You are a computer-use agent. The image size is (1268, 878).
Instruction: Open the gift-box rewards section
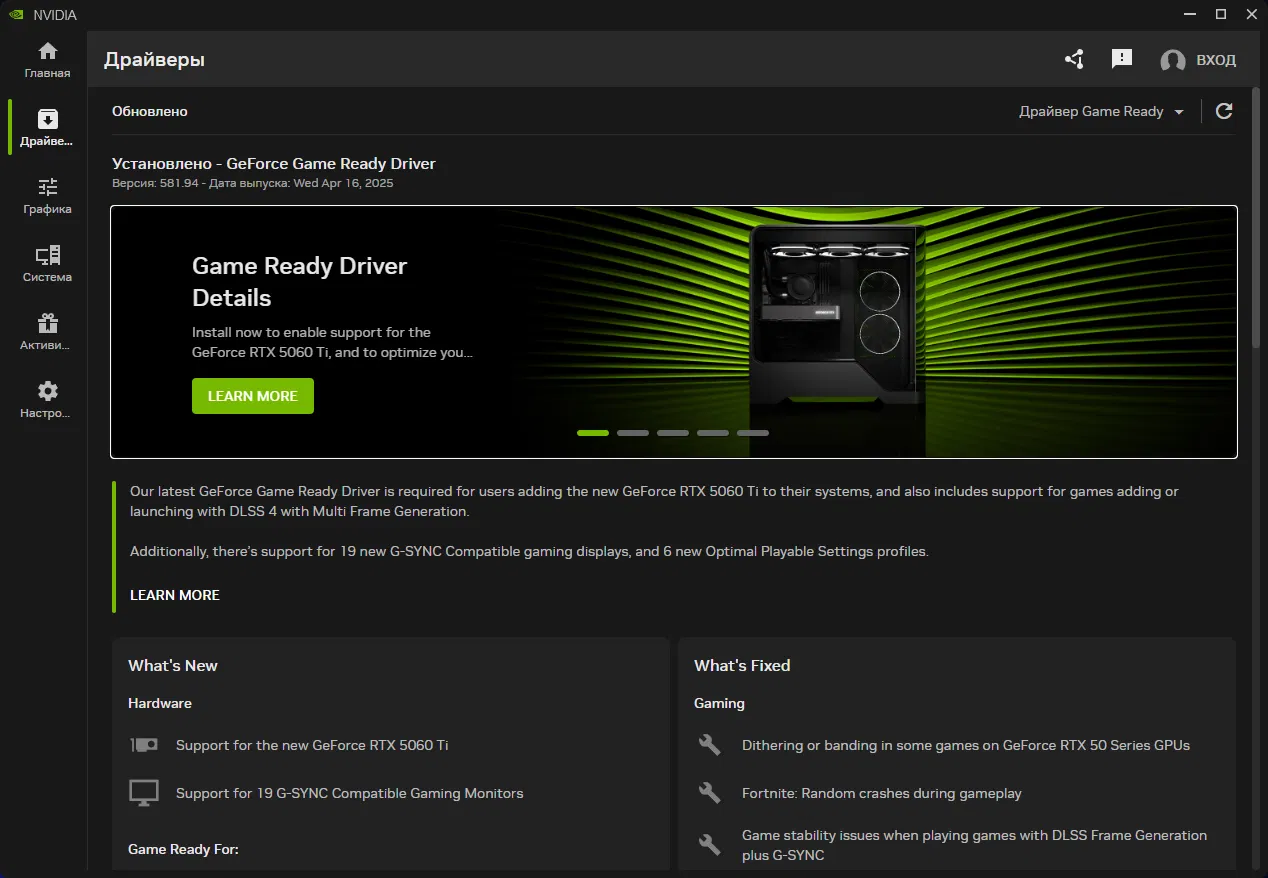(47, 332)
